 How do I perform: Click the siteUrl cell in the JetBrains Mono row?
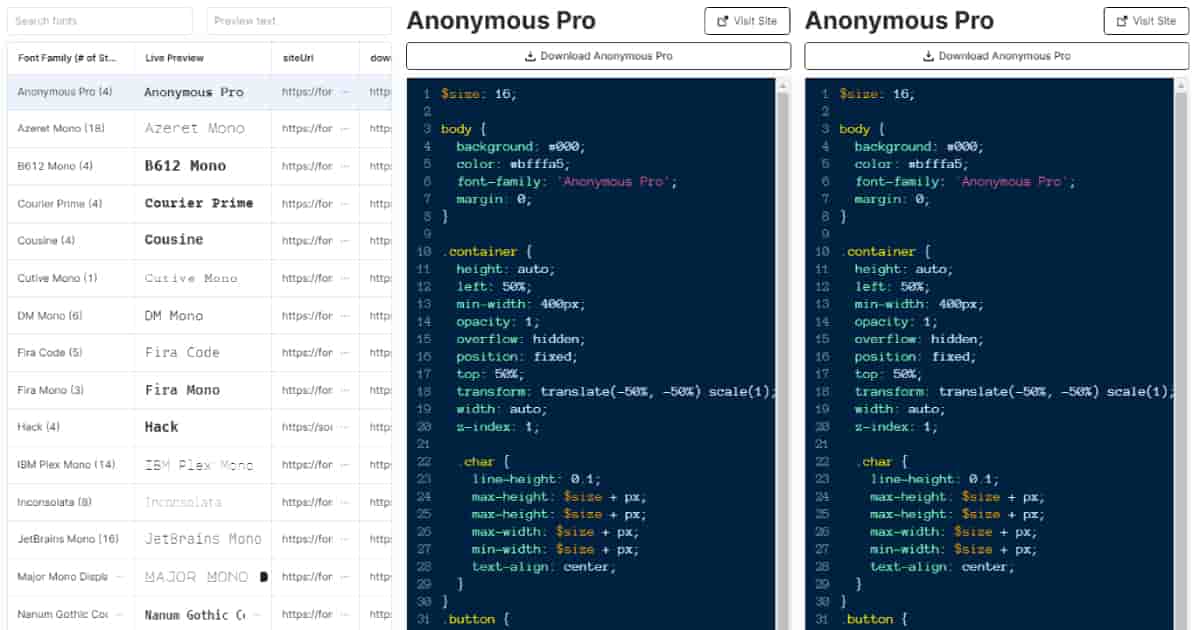315,539
